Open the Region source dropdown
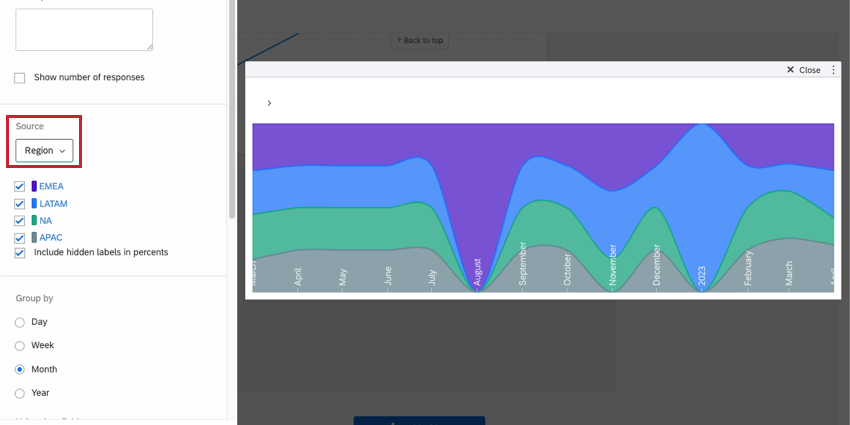This screenshot has width=850, height=425. (44, 150)
